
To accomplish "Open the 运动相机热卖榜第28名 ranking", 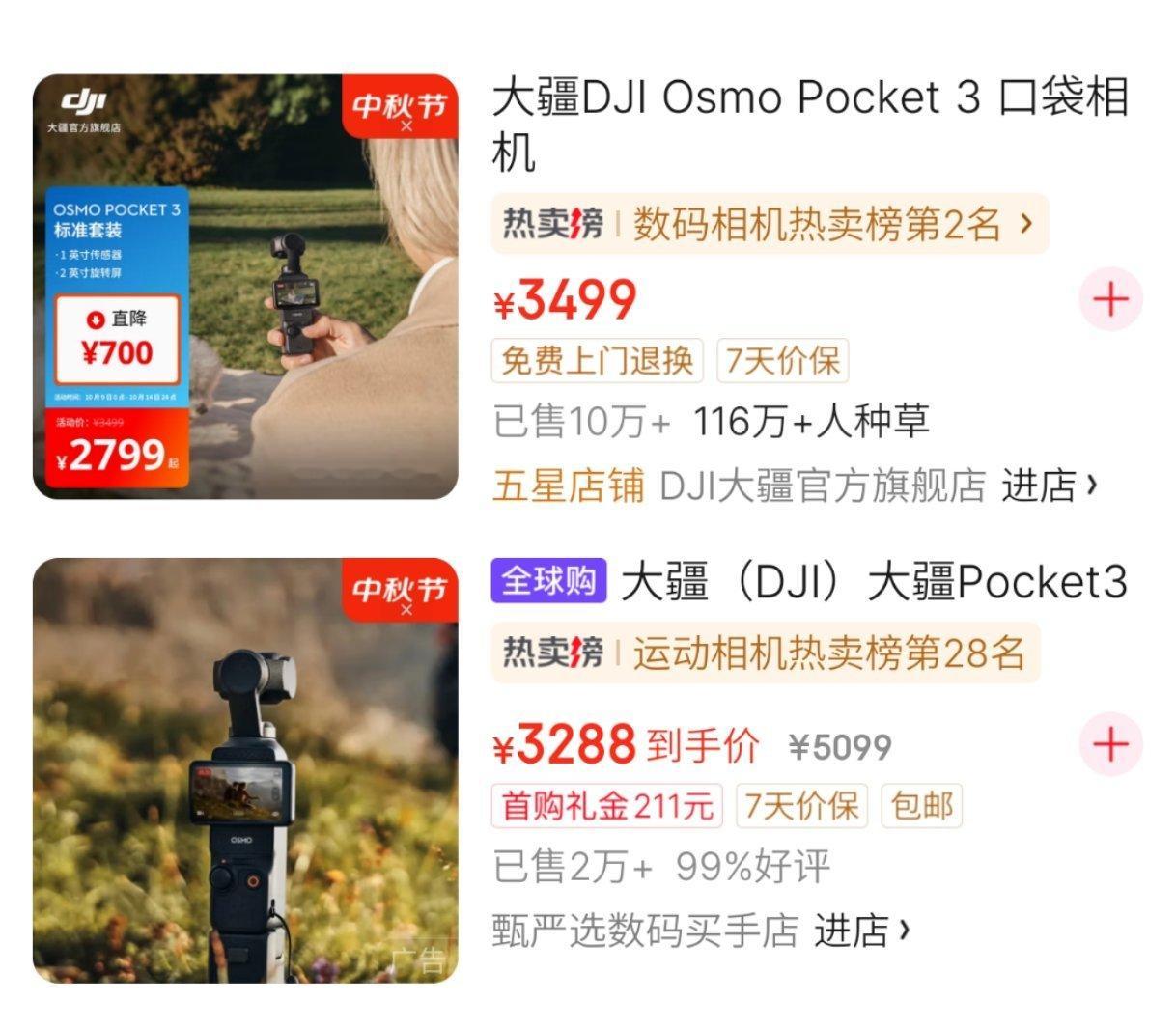I will pyautogui.click(x=766, y=653).
